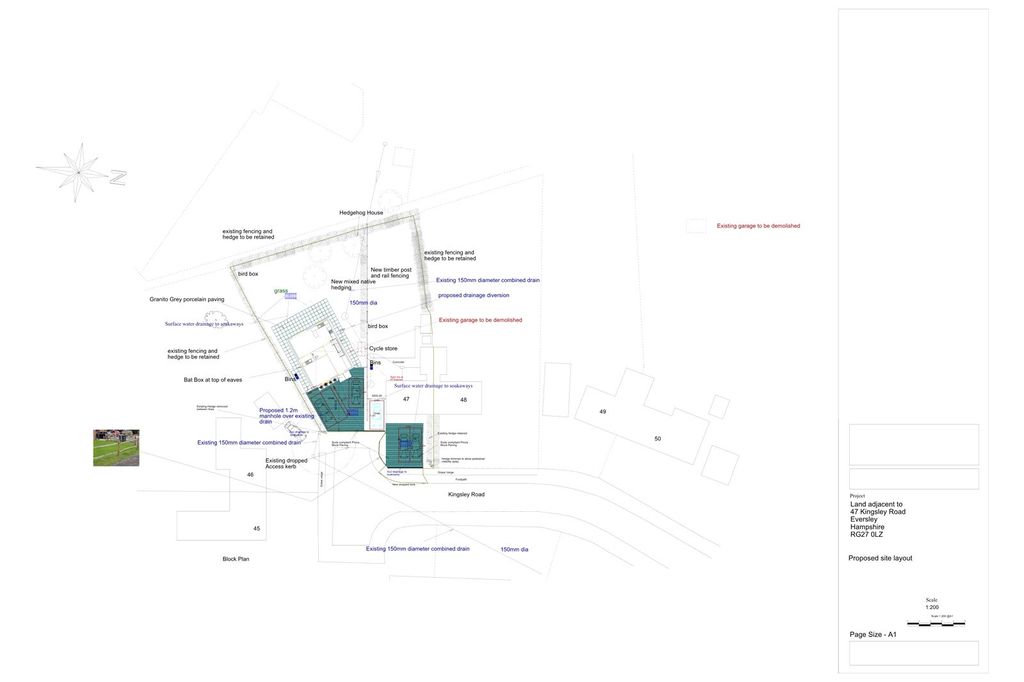
Task: Select the 'Kingsley Road' street label
Action: tap(466, 495)
